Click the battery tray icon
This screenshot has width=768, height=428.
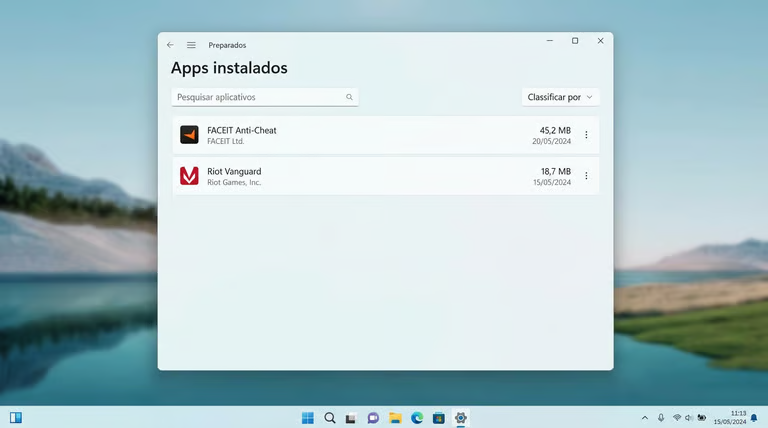click(x=702, y=418)
